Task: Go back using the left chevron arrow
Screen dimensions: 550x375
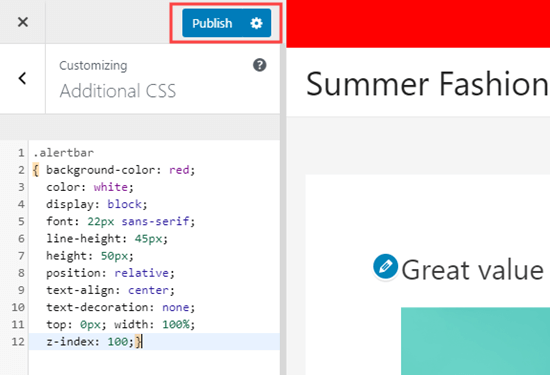Action: [22, 78]
